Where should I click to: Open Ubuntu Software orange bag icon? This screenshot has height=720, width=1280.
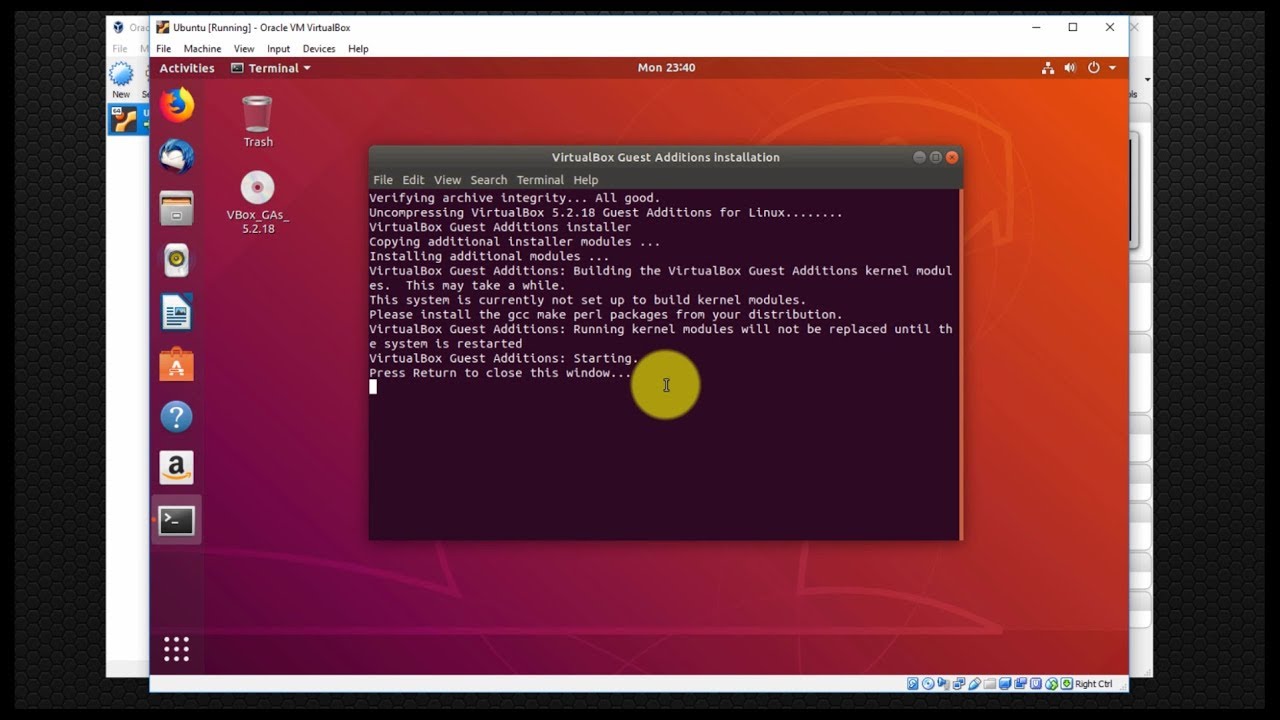click(x=177, y=364)
